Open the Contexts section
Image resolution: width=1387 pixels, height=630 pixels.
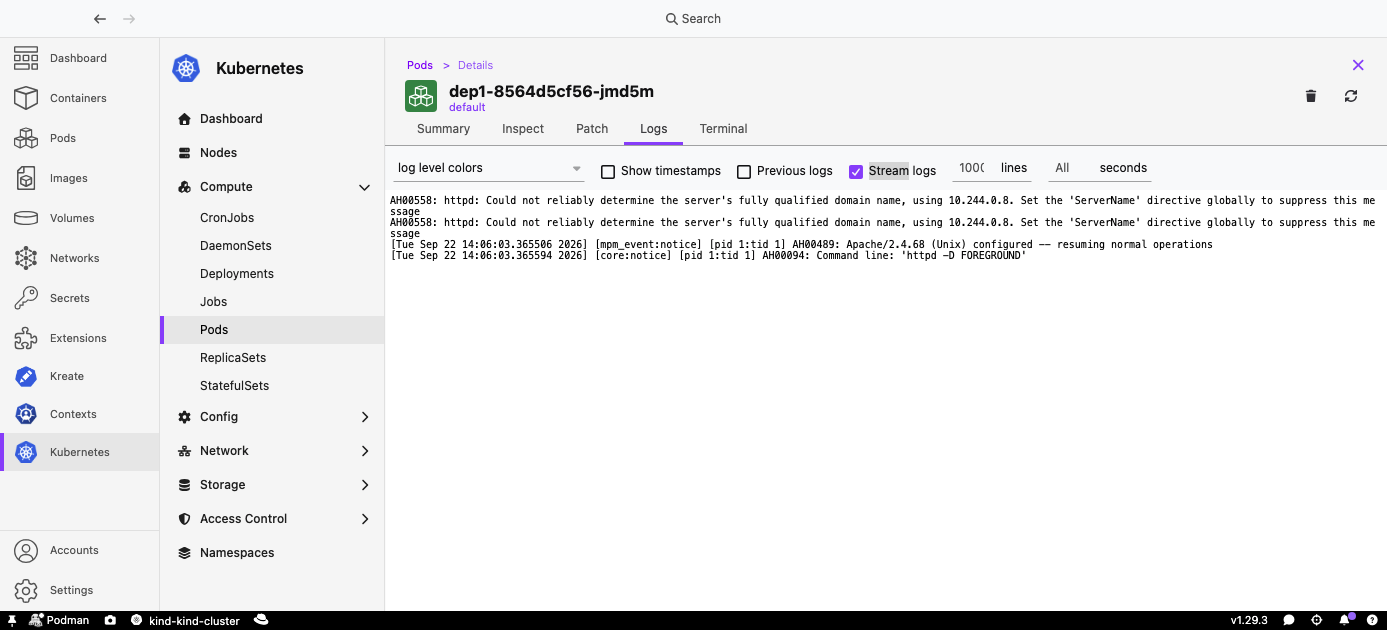(79, 414)
